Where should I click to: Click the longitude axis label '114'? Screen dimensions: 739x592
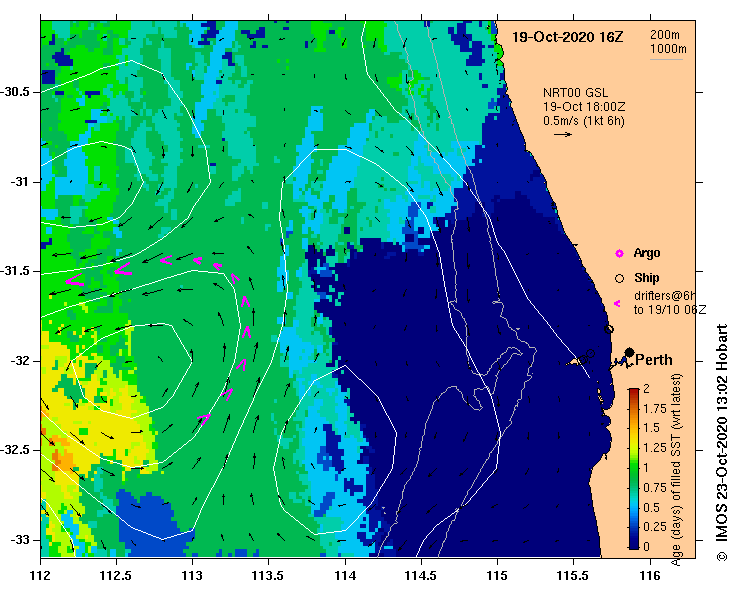point(345,576)
